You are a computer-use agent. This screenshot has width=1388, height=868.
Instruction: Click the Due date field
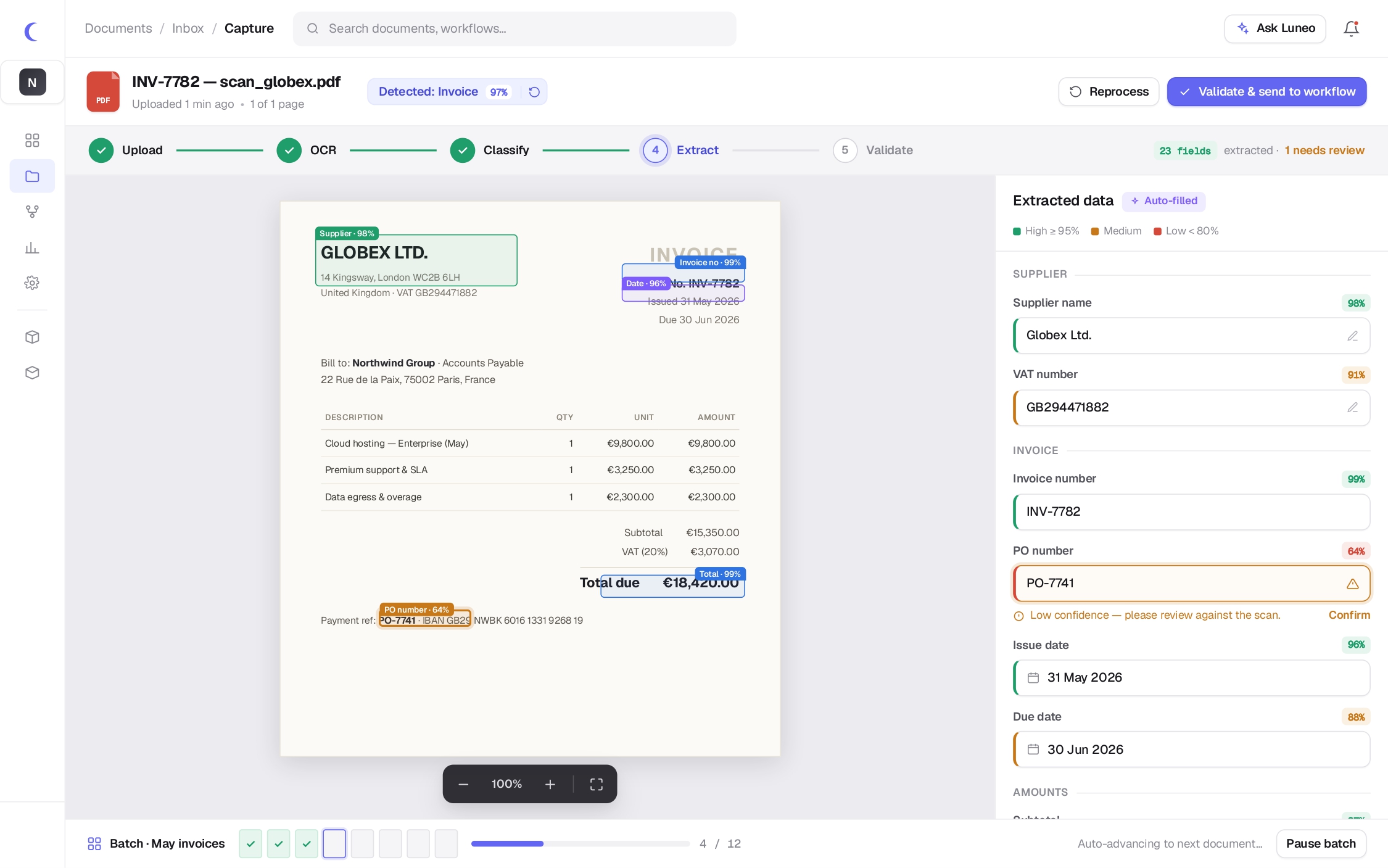coord(1191,750)
